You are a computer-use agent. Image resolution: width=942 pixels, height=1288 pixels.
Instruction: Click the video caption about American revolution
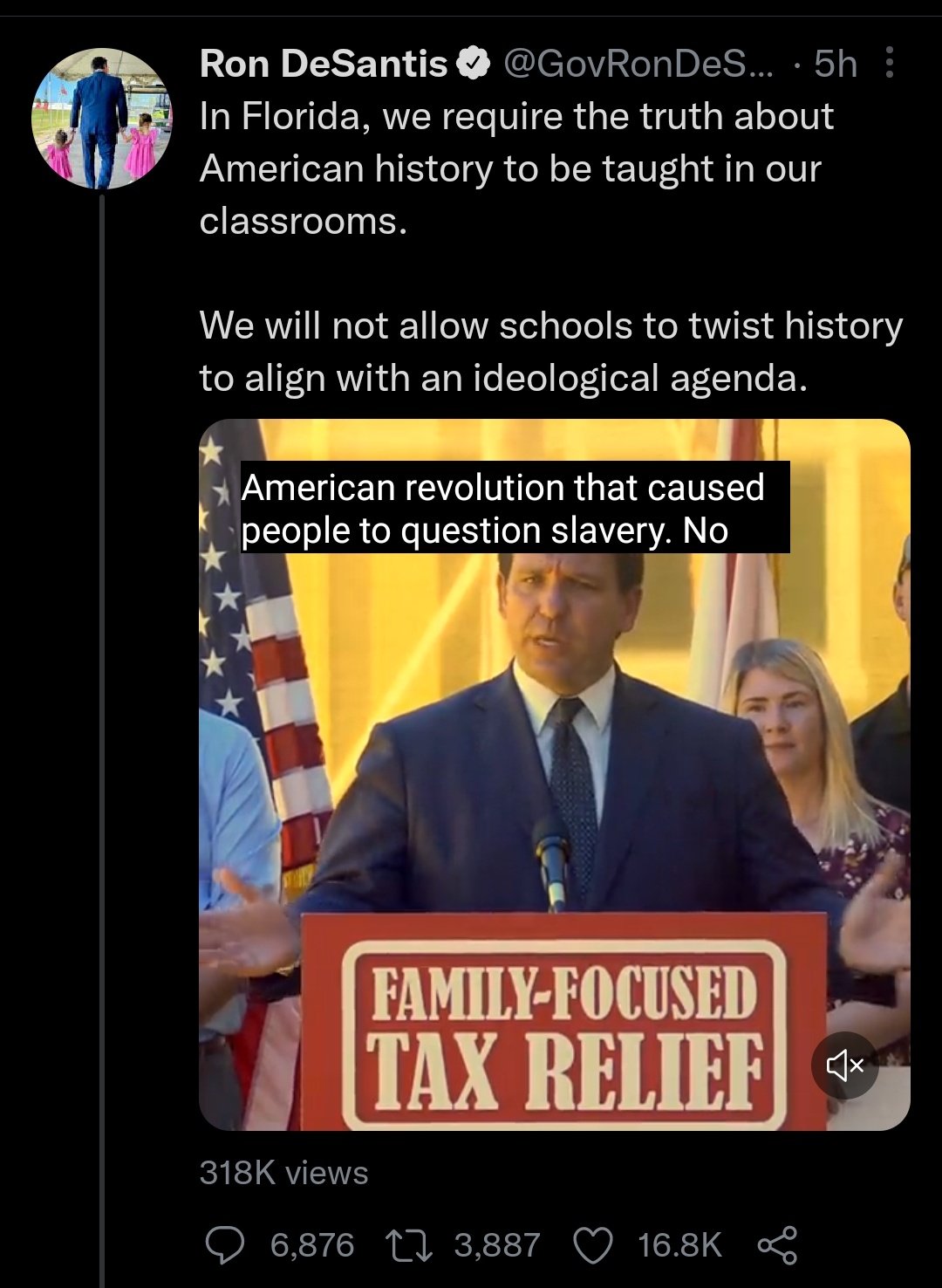(515, 508)
